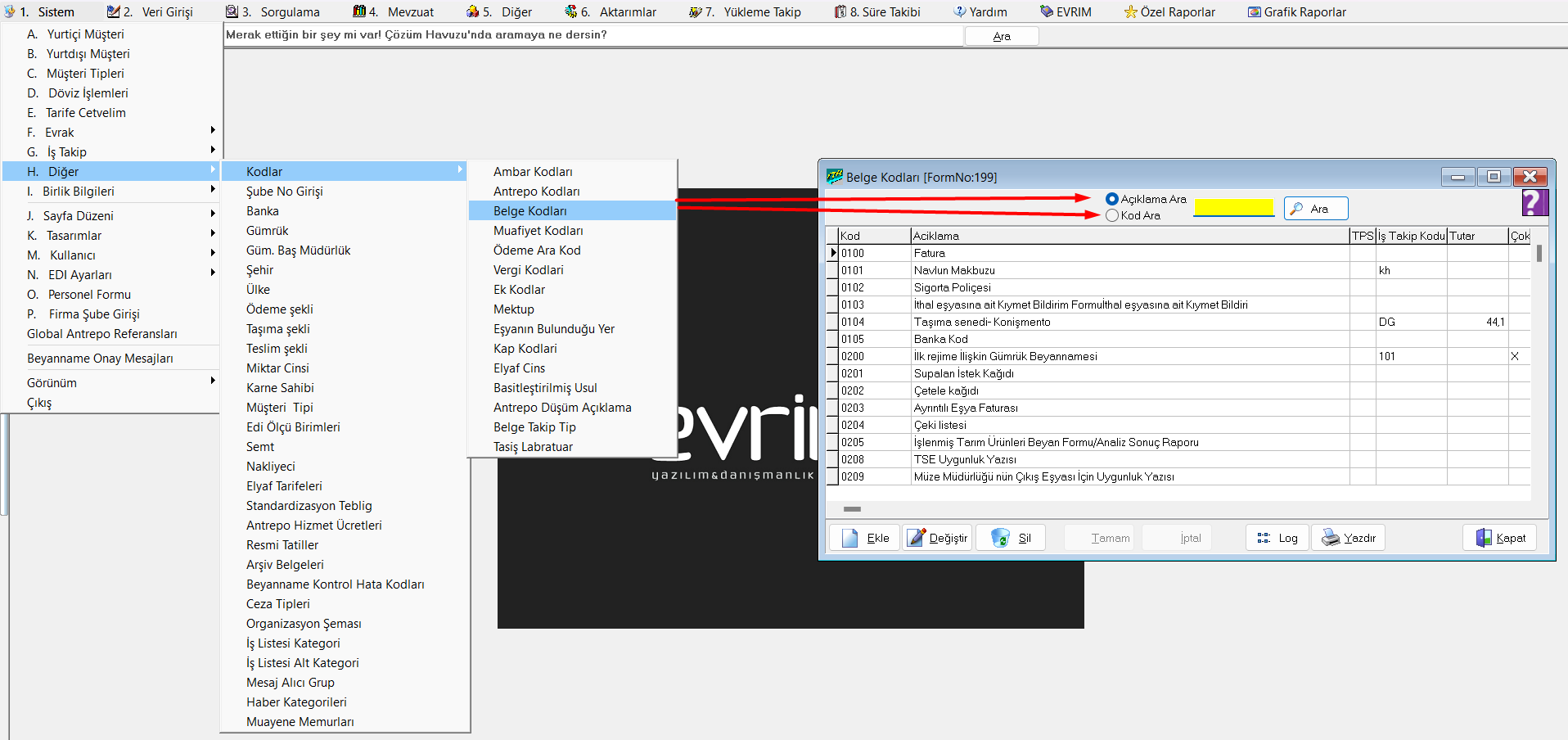This screenshot has width=1568, height=740.
Task: Click the Özel Raporlar star icon
Action: (1131, 11)
